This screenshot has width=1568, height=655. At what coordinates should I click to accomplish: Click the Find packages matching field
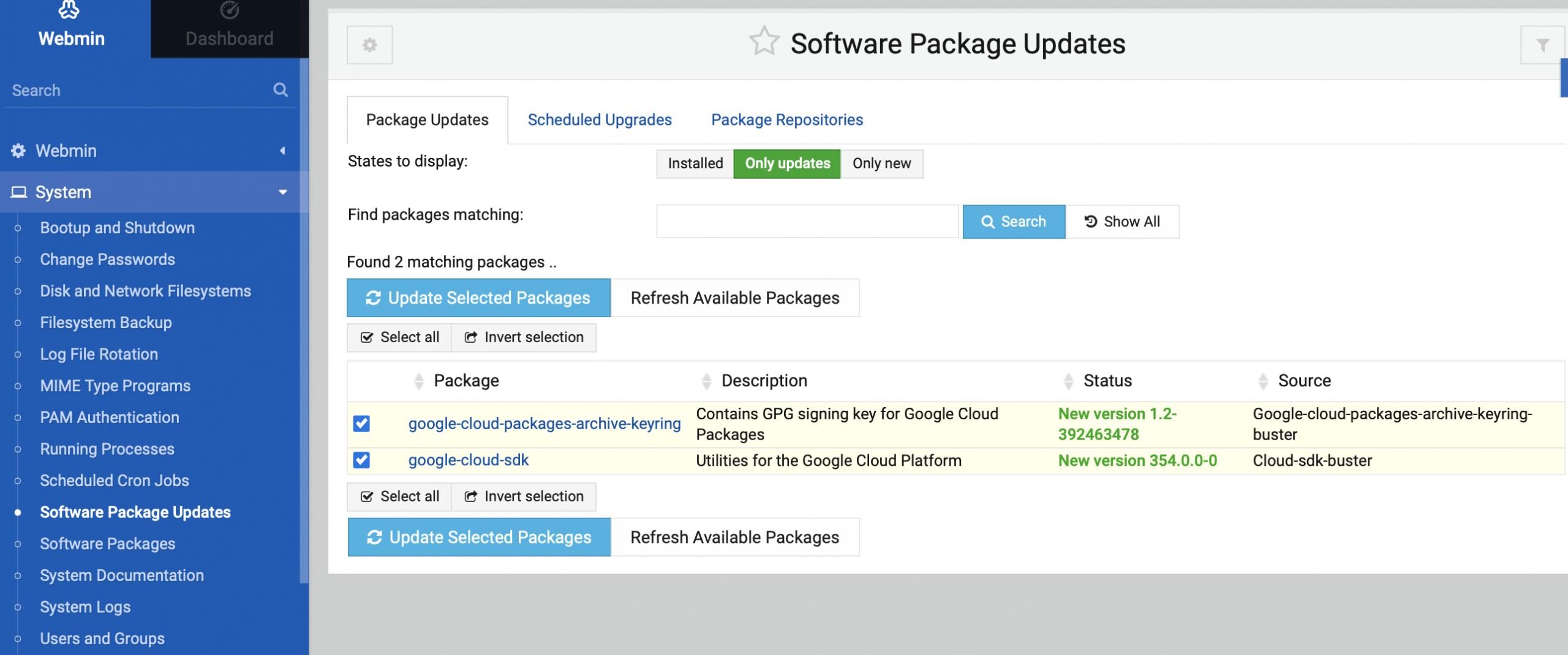pos(807,221)
